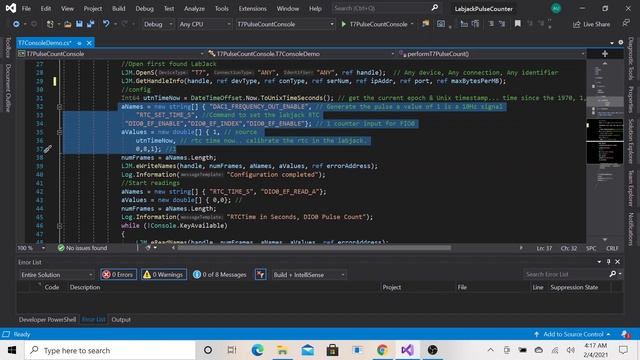Click the split editor plus icon
Image resolution: width=640 pixels, height=360 pixels.
605,53
